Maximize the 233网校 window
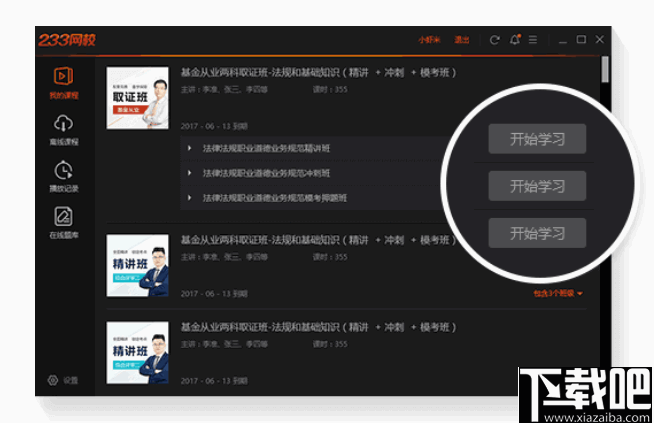 [x=581, y=39]
